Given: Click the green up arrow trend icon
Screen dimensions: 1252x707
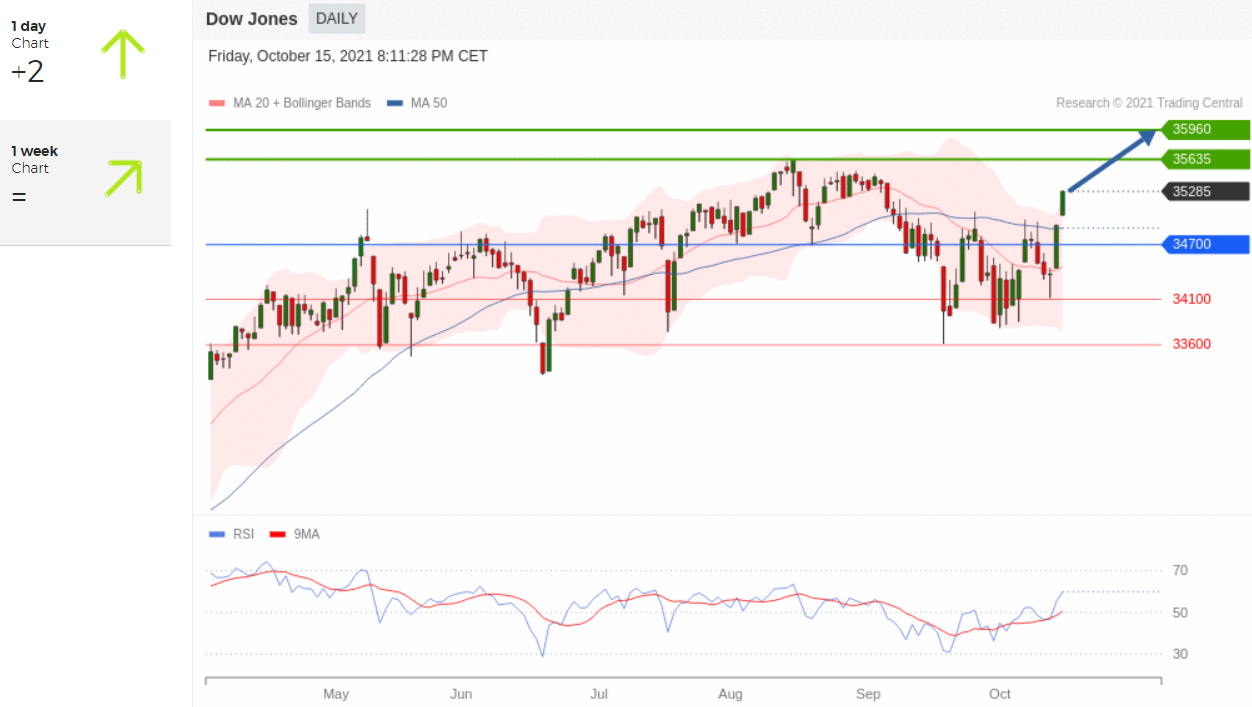Looking at the screenshot, I should pyautogui.click(x=123, y=54).
